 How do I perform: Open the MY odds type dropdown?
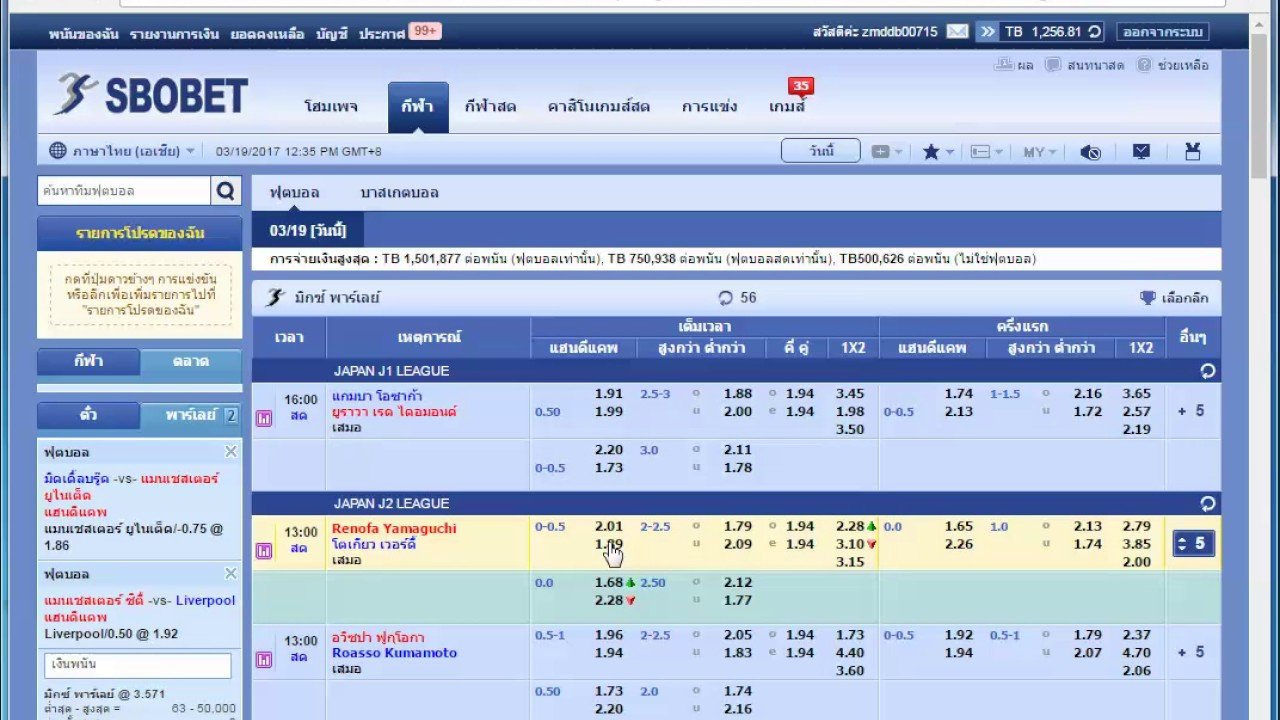pyautogui.click(x=1039, y=152)
